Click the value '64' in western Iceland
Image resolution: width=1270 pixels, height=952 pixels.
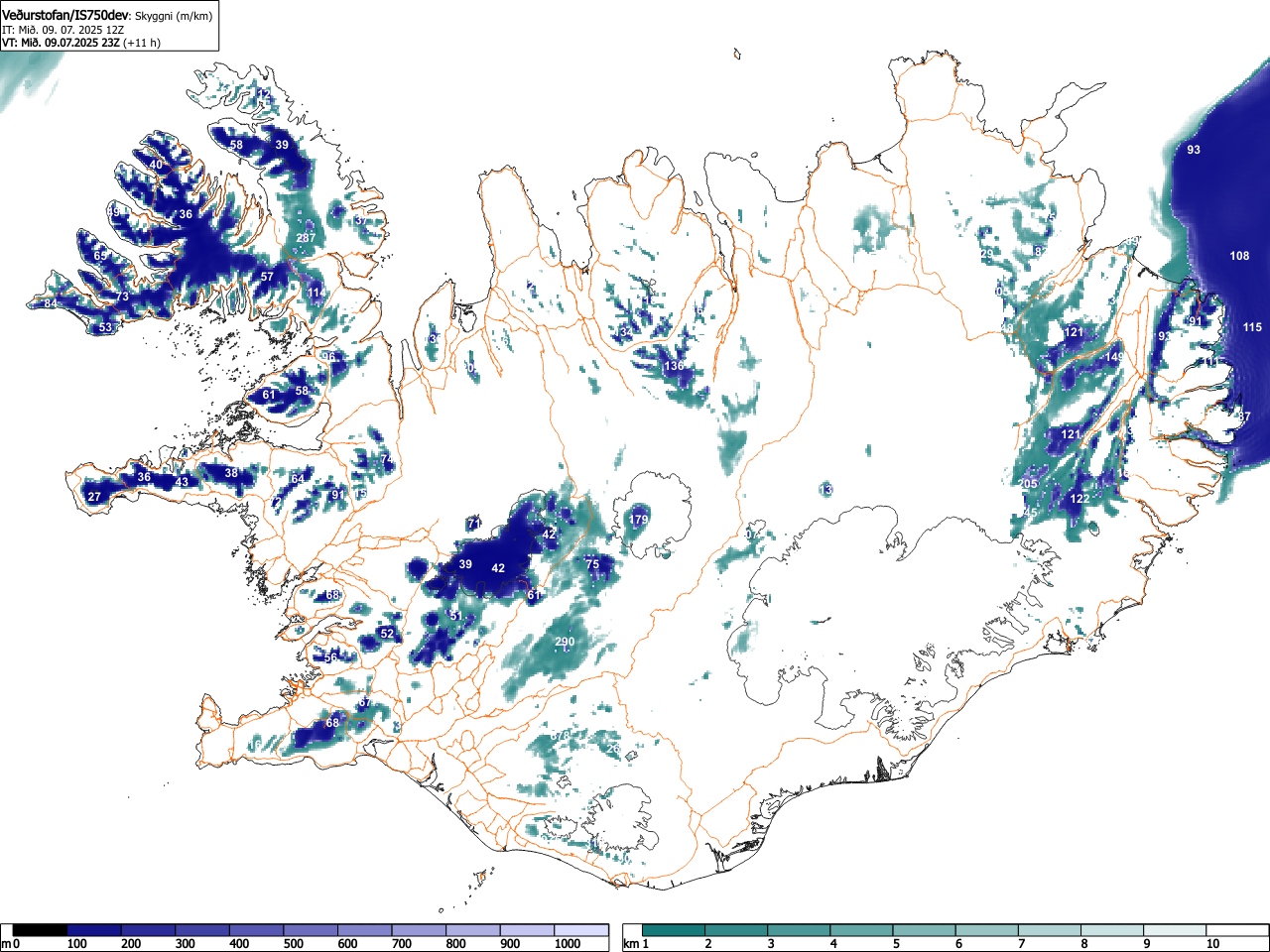[298, 479]
